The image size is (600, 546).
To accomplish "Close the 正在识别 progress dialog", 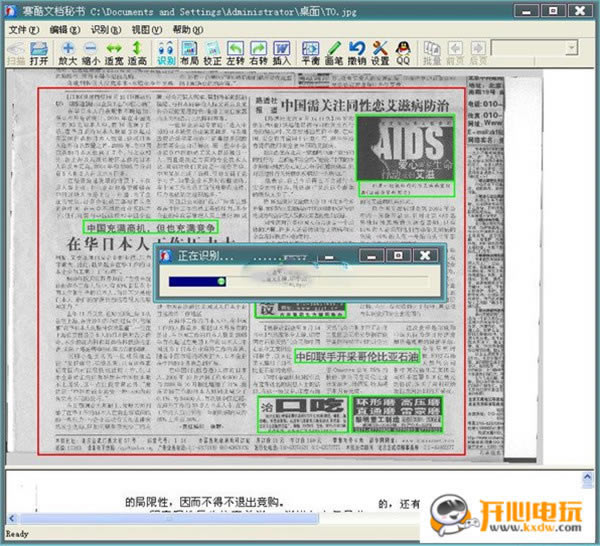I will tap(425, 256).
